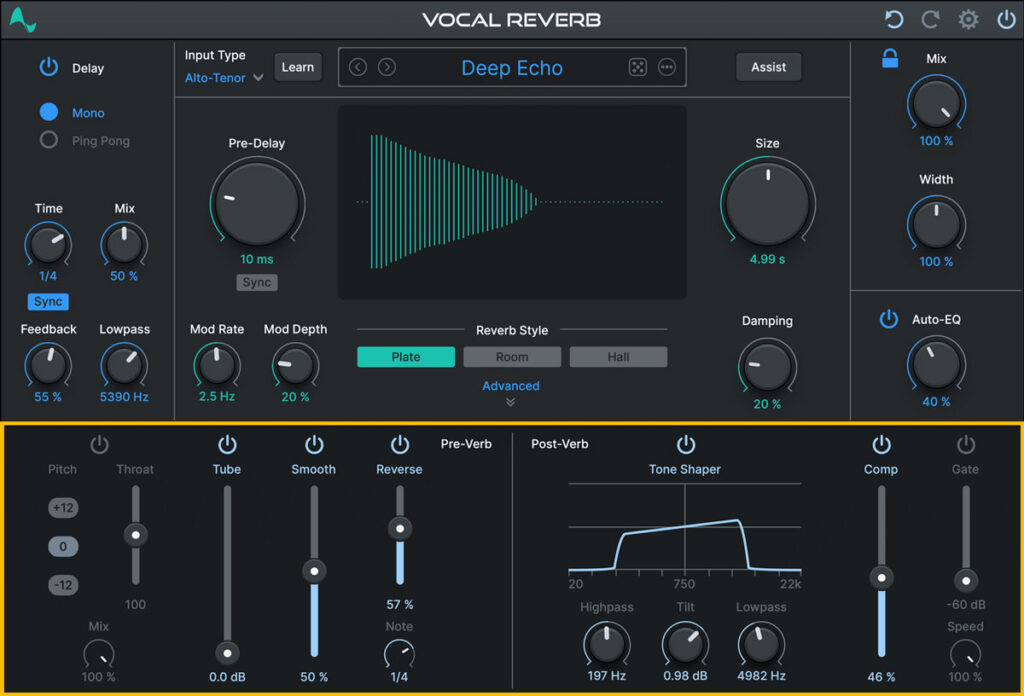Toggle the Tube power button

pyautogui.click(x=227, y=444)
